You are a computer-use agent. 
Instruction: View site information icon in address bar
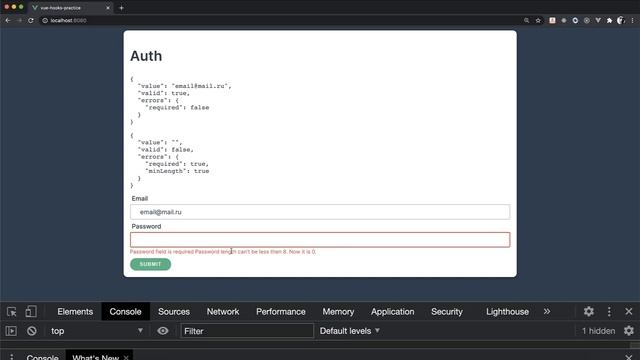(45, 20)
